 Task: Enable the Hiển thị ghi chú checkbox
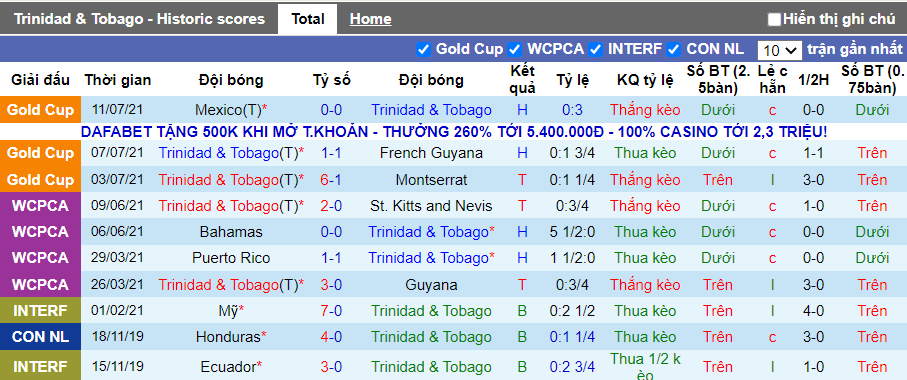point(774,20)
